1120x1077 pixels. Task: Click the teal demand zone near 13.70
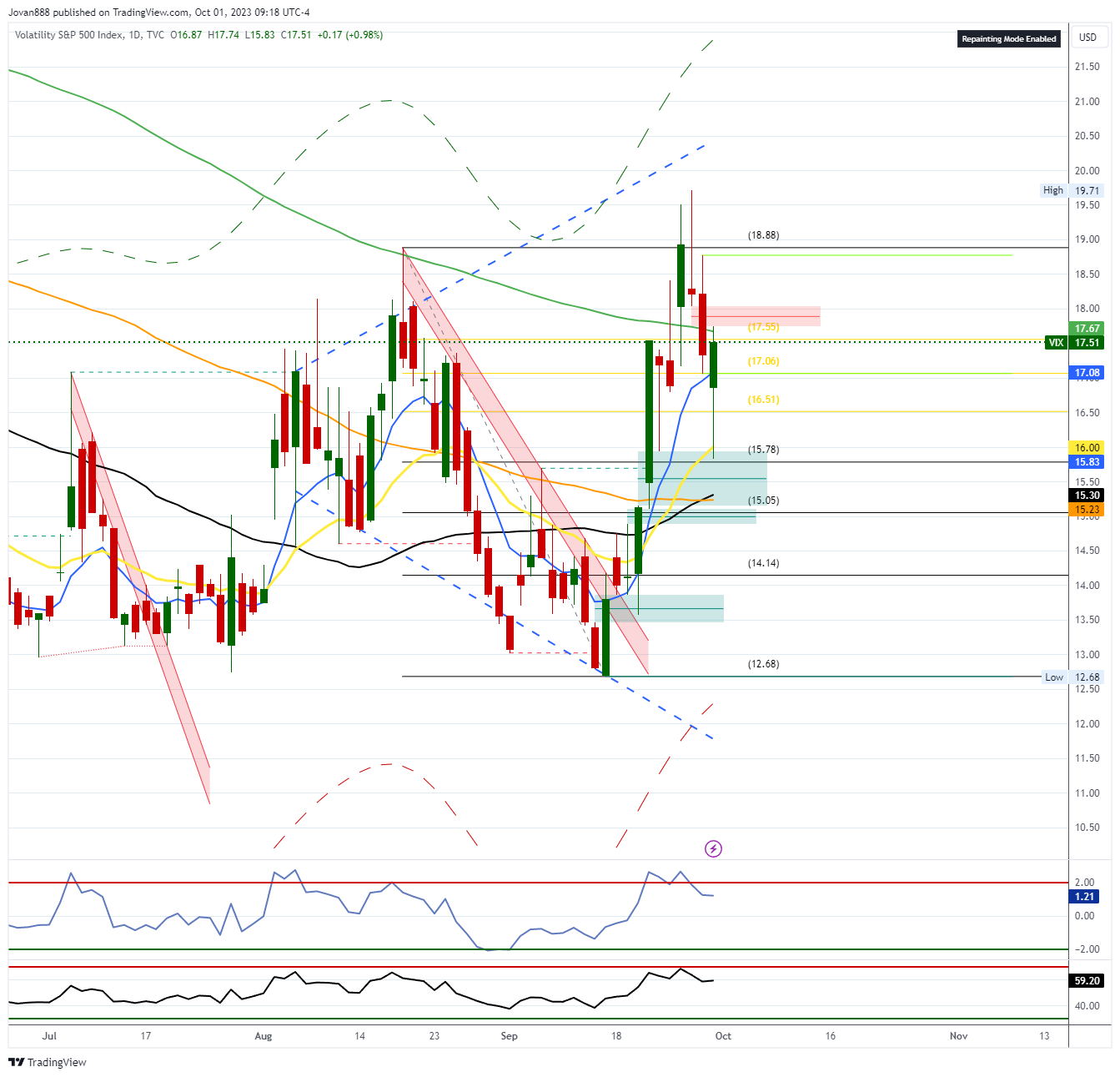click(x=659, y=608)
